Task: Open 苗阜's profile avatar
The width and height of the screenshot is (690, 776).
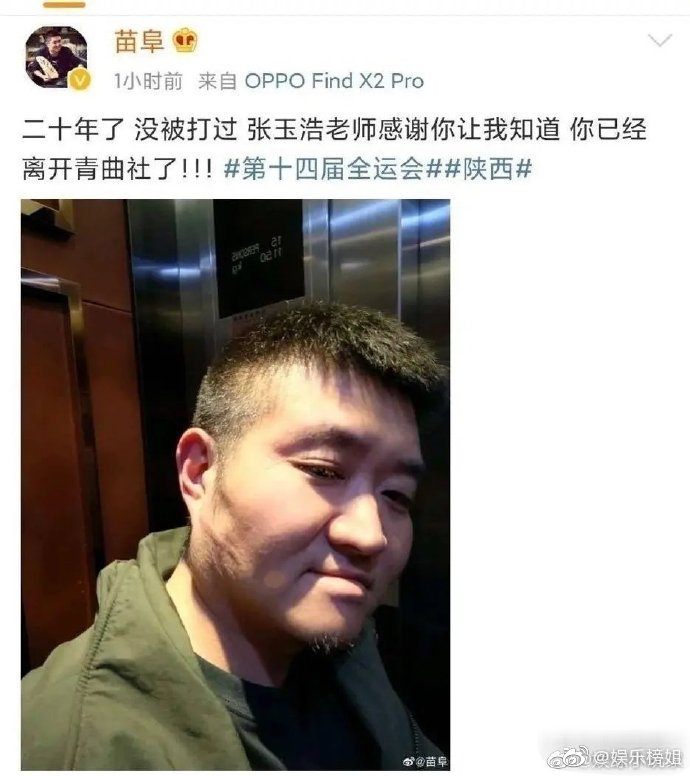Action: point(56,57)
